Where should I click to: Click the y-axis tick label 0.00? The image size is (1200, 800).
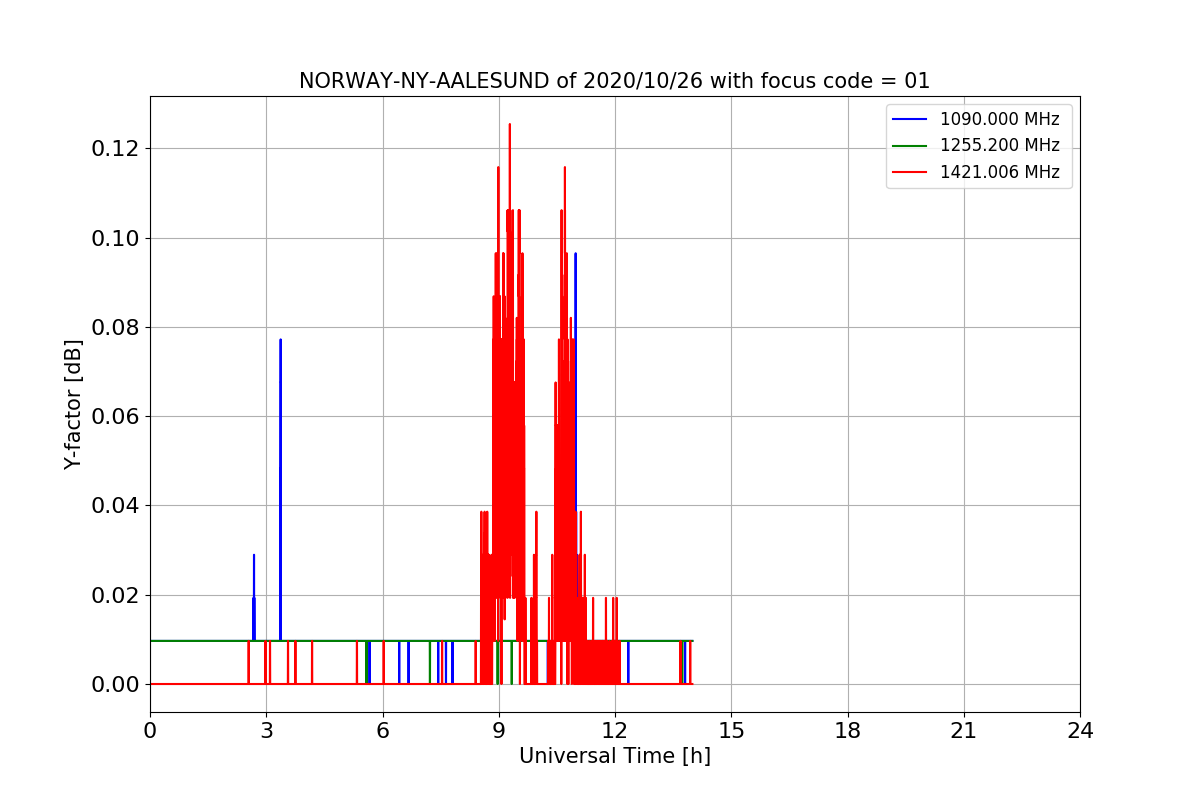pos(114,685)
